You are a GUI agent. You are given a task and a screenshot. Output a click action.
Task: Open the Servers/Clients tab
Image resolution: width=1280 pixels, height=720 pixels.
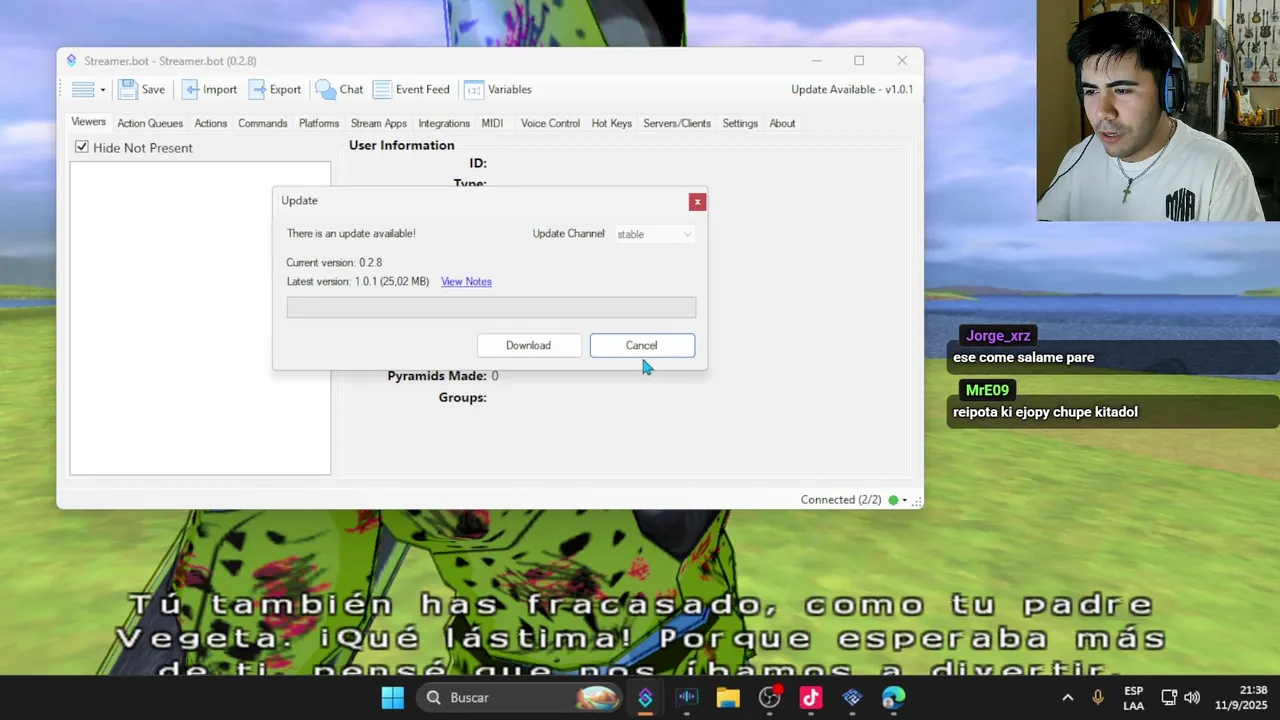tap(677, 124)
